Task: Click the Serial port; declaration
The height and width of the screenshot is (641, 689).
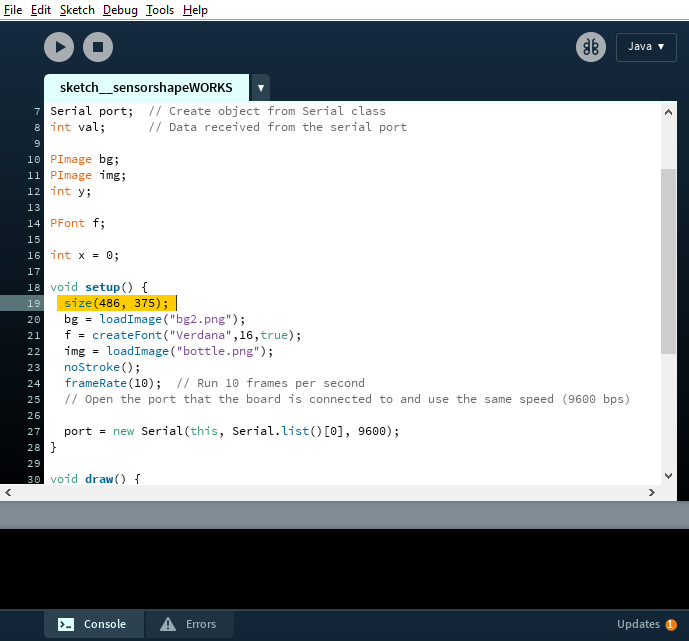Action: coord(91,111)
